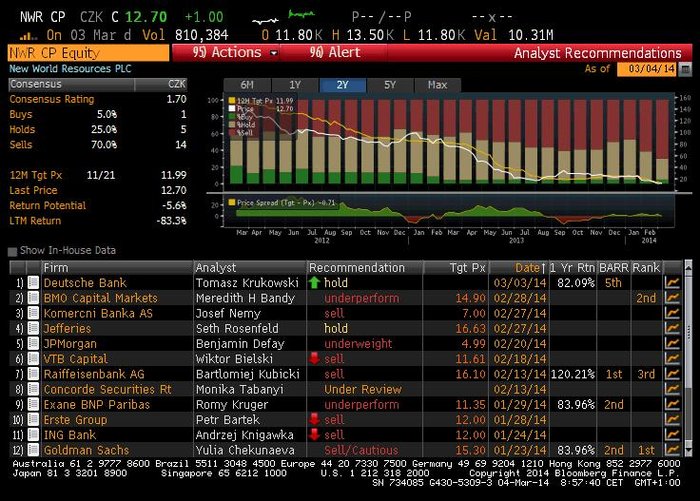
Task: Open calendar icon beside As of date
Action: 685,69
